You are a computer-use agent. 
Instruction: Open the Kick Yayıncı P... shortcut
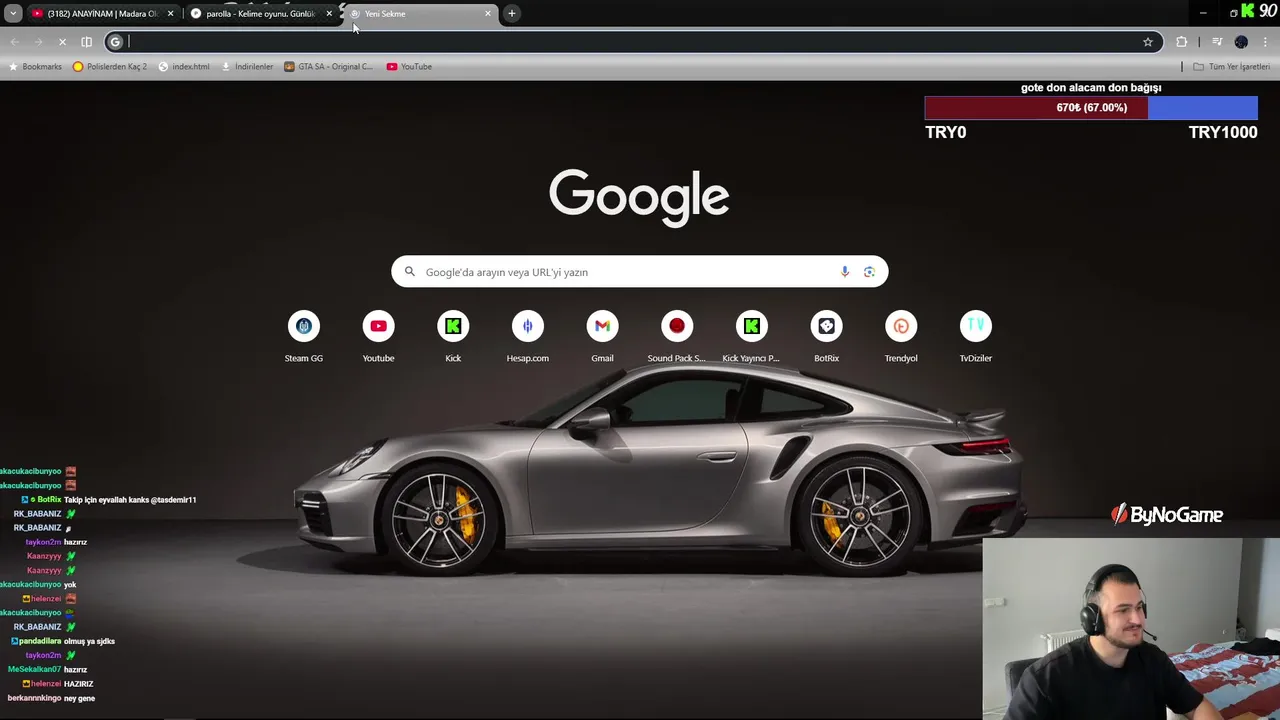[x=751, y=337]
